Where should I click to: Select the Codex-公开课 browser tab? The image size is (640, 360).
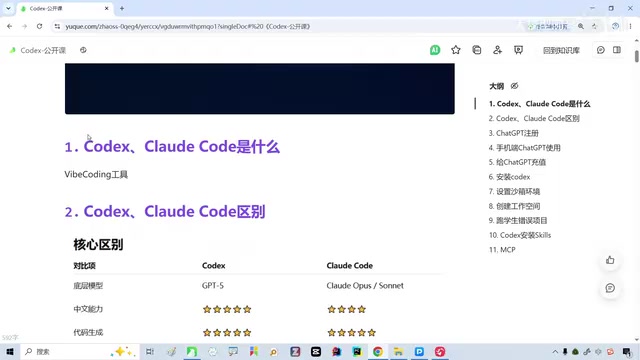point(65,9)
